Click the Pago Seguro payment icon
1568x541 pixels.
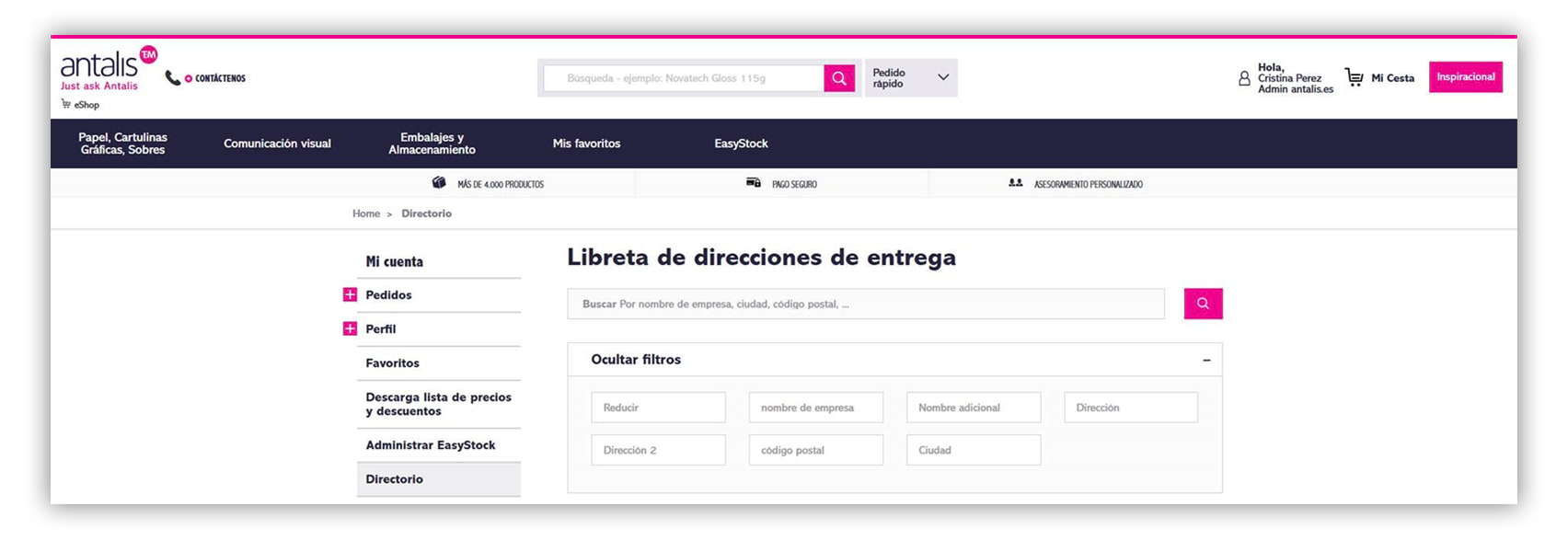click(753, 184)
